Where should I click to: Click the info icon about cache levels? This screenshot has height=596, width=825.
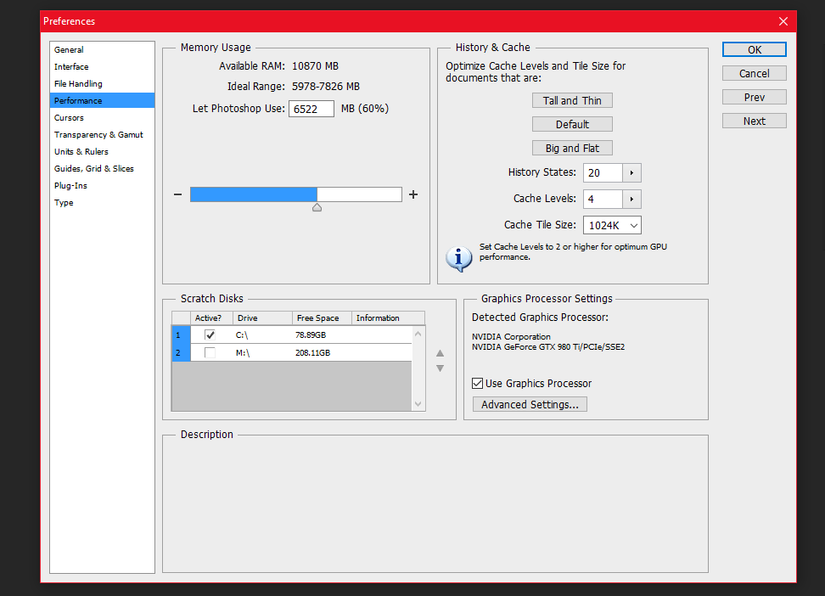click(458, 258)
